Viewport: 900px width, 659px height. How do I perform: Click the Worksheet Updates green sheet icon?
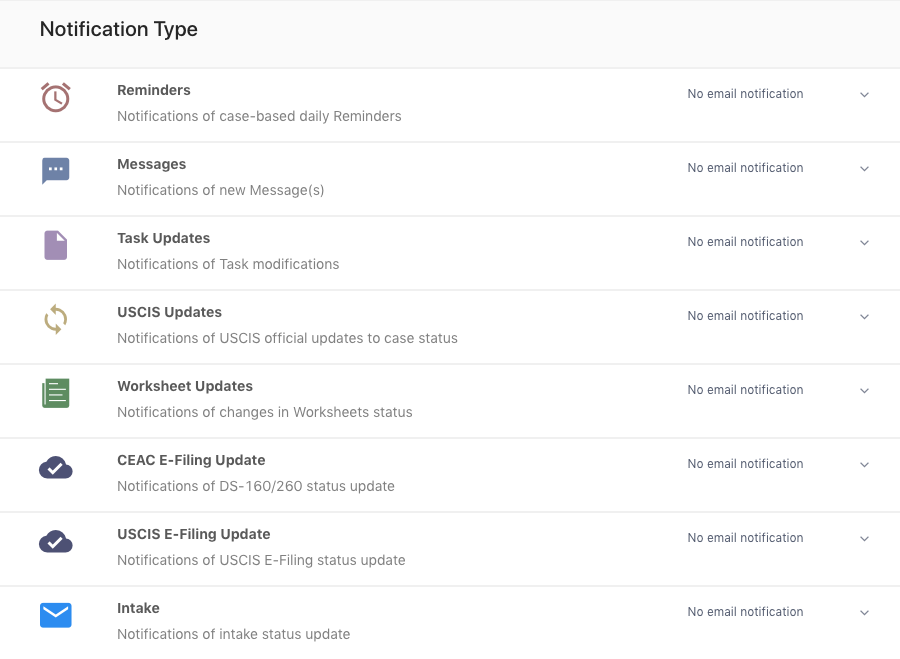pos(56,393)
